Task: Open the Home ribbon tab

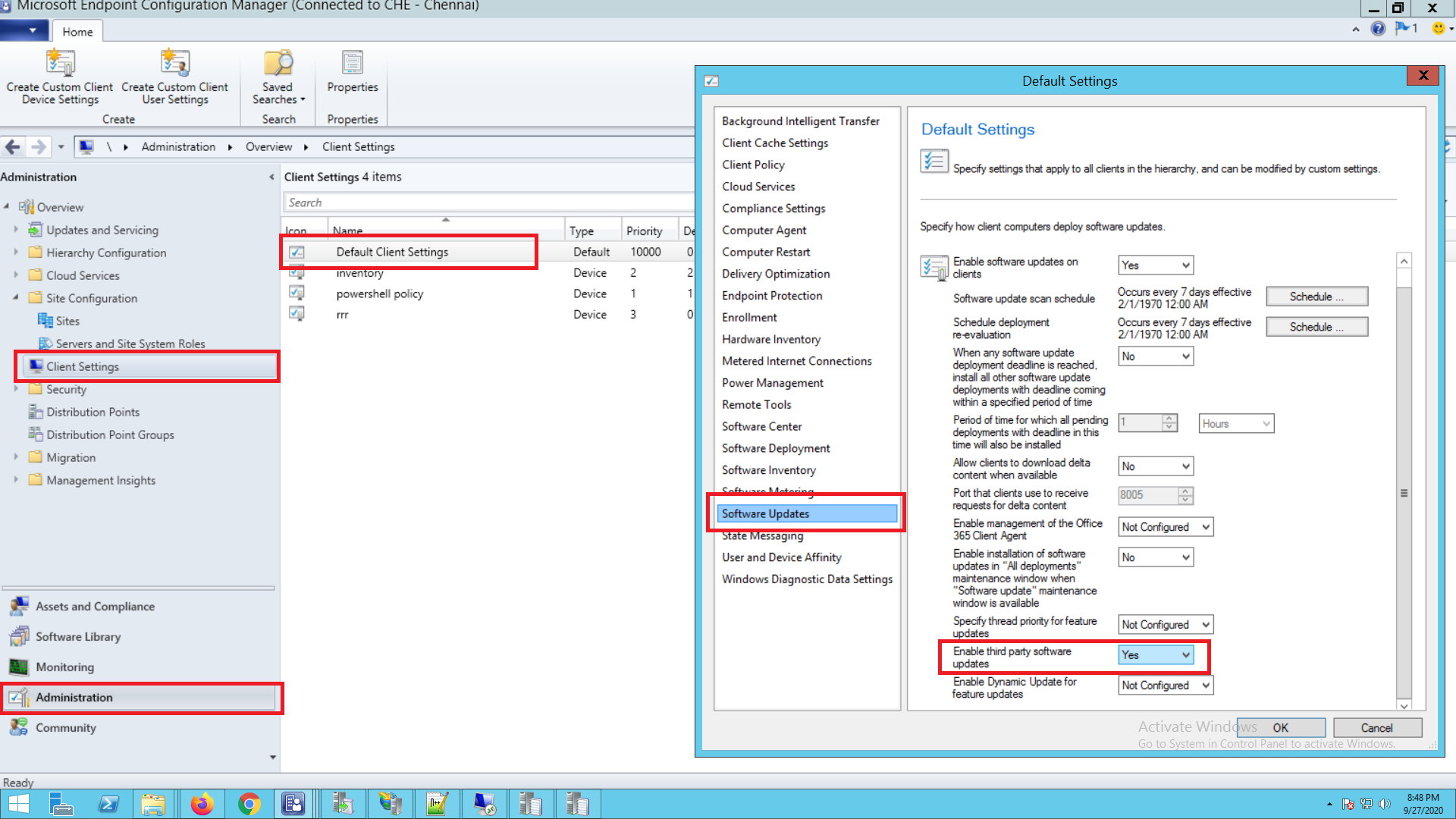Action: 77,32
